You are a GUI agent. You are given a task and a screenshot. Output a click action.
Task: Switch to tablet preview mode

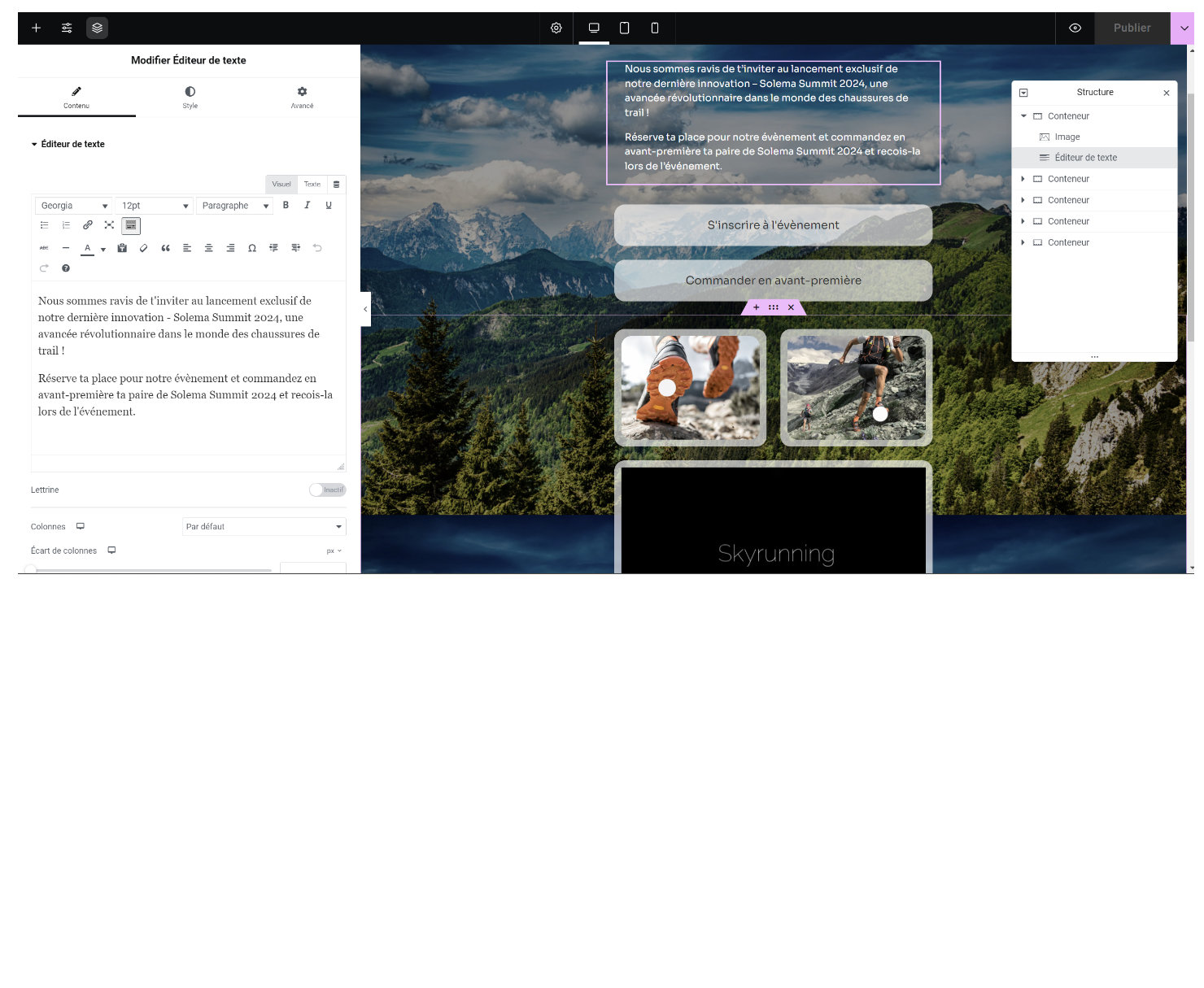pos(624,28)
